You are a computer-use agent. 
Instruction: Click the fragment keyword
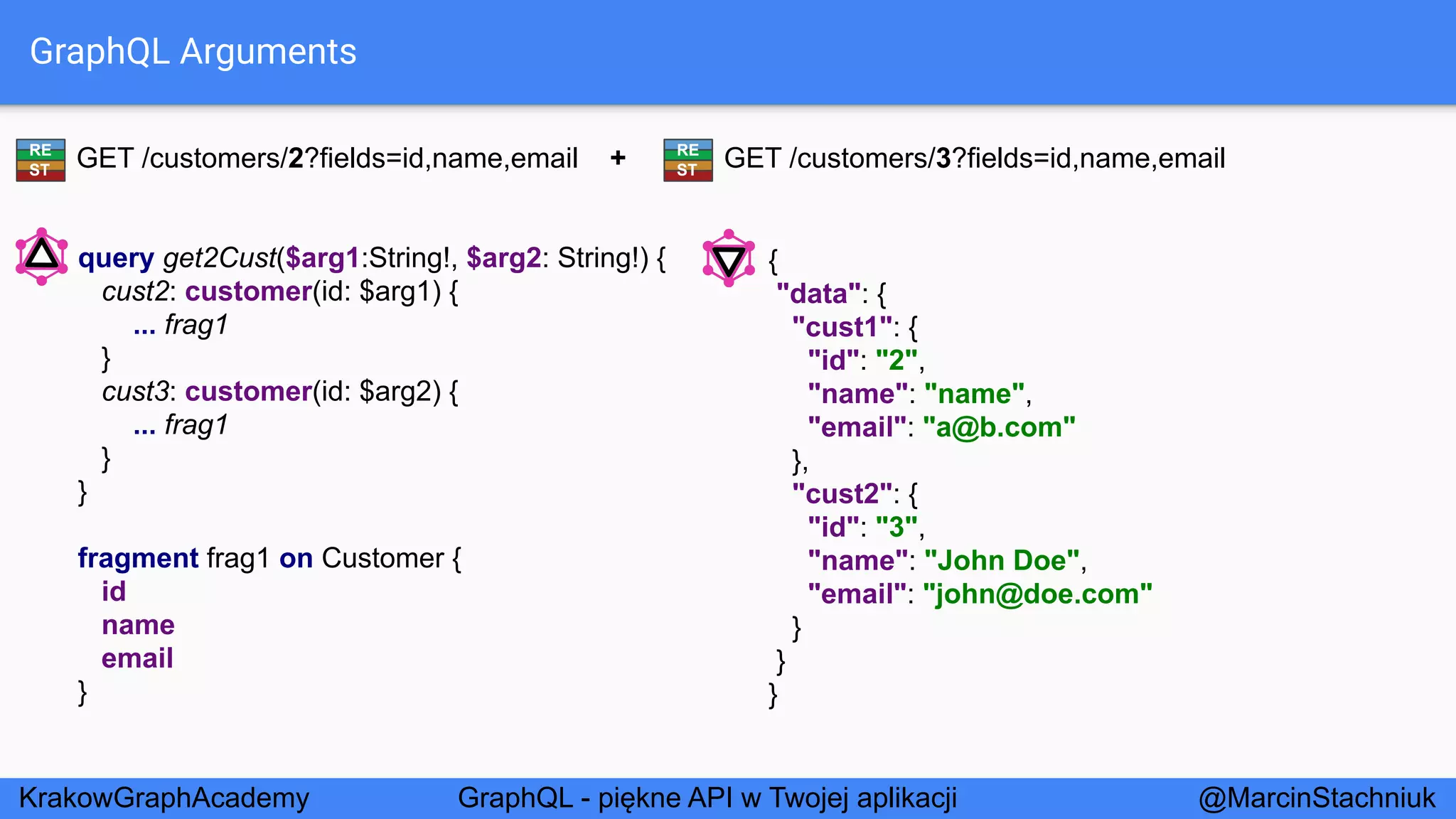click(x=138, y=559)
